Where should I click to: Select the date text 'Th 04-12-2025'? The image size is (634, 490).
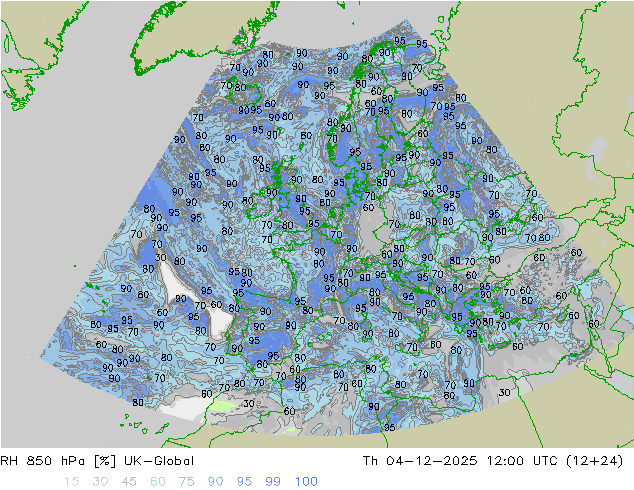(x=420, y=461)
